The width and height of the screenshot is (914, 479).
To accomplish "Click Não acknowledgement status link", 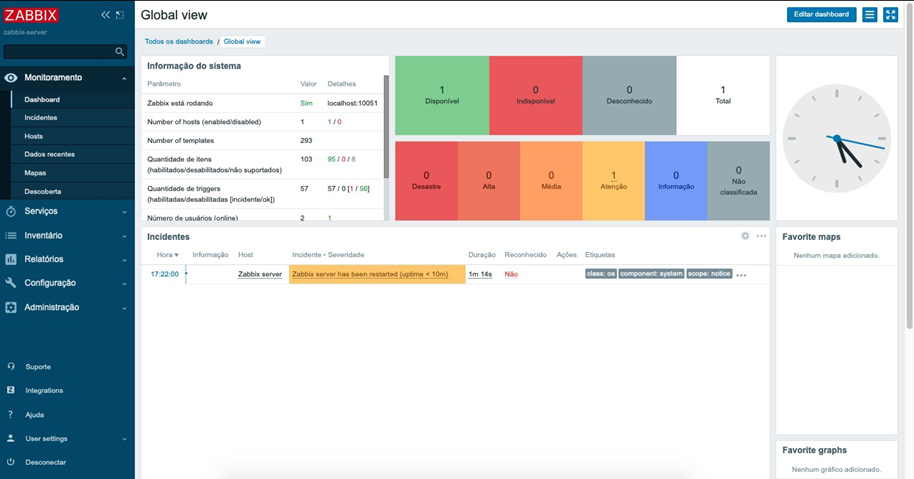I will tap(511, 274).
